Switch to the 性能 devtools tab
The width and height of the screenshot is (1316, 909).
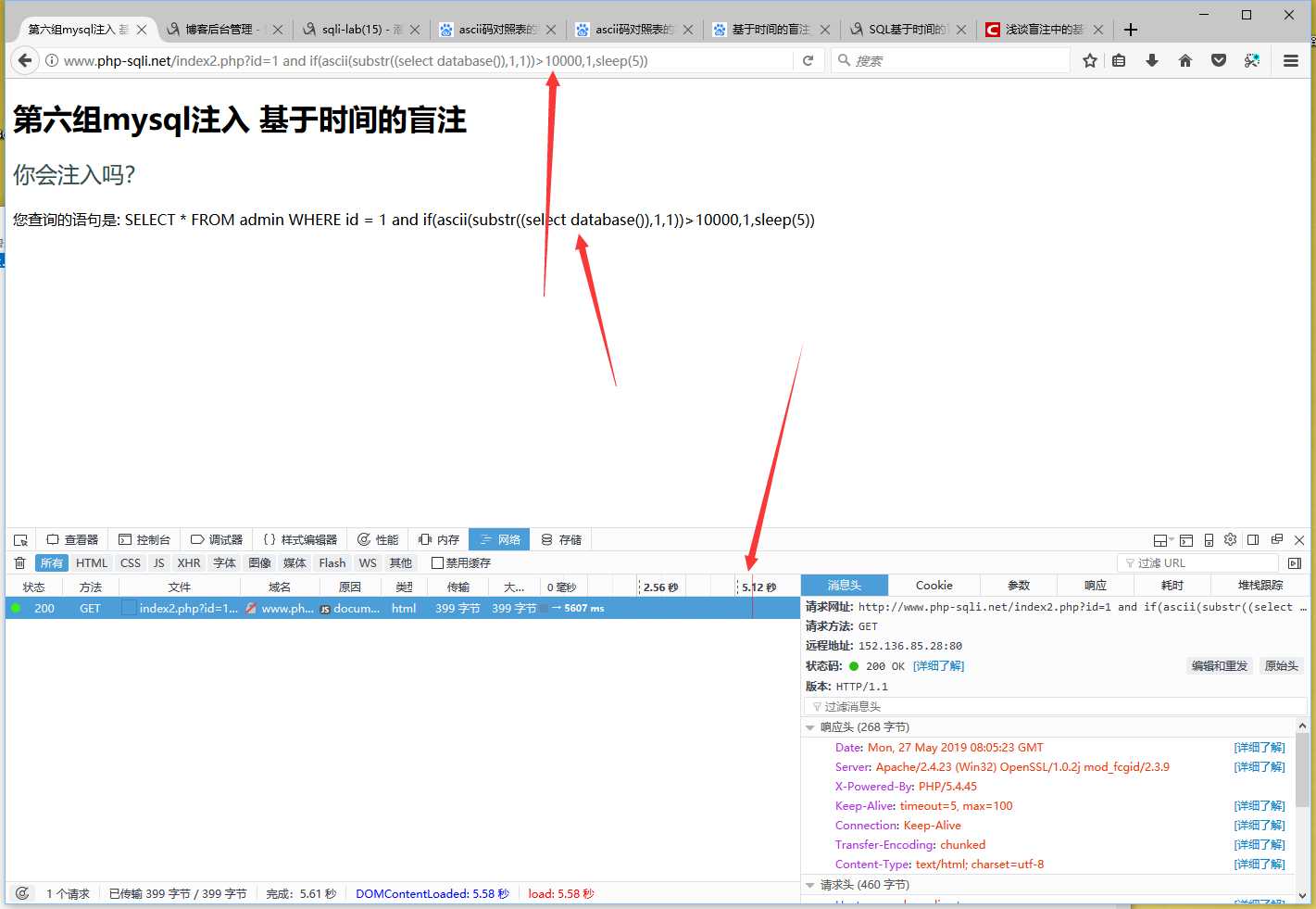378,539
